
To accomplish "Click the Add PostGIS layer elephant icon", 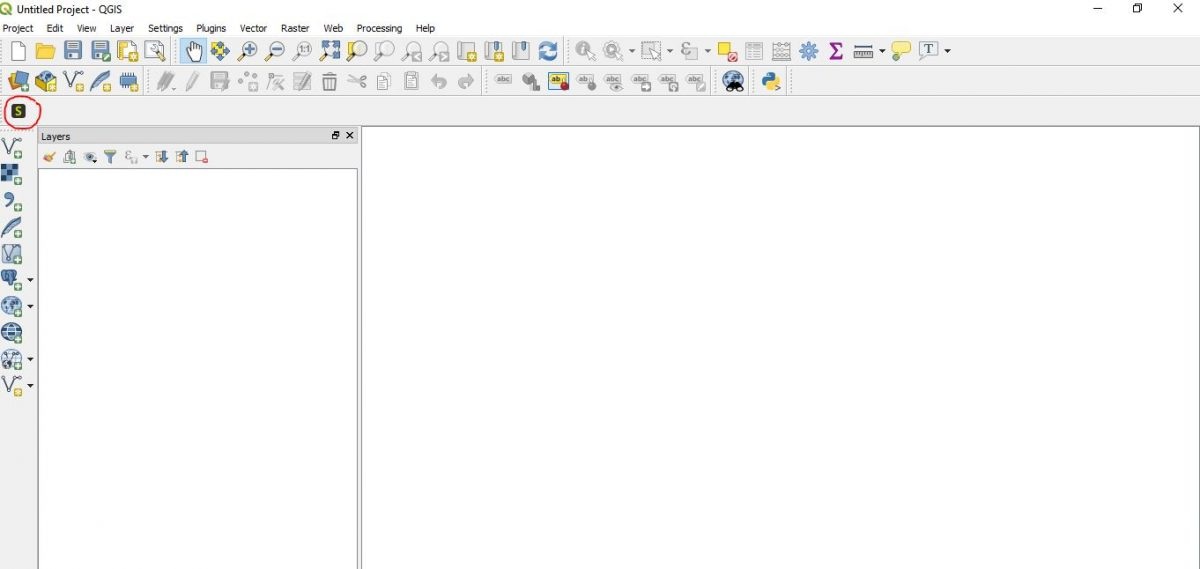I will tap(11, 279).
